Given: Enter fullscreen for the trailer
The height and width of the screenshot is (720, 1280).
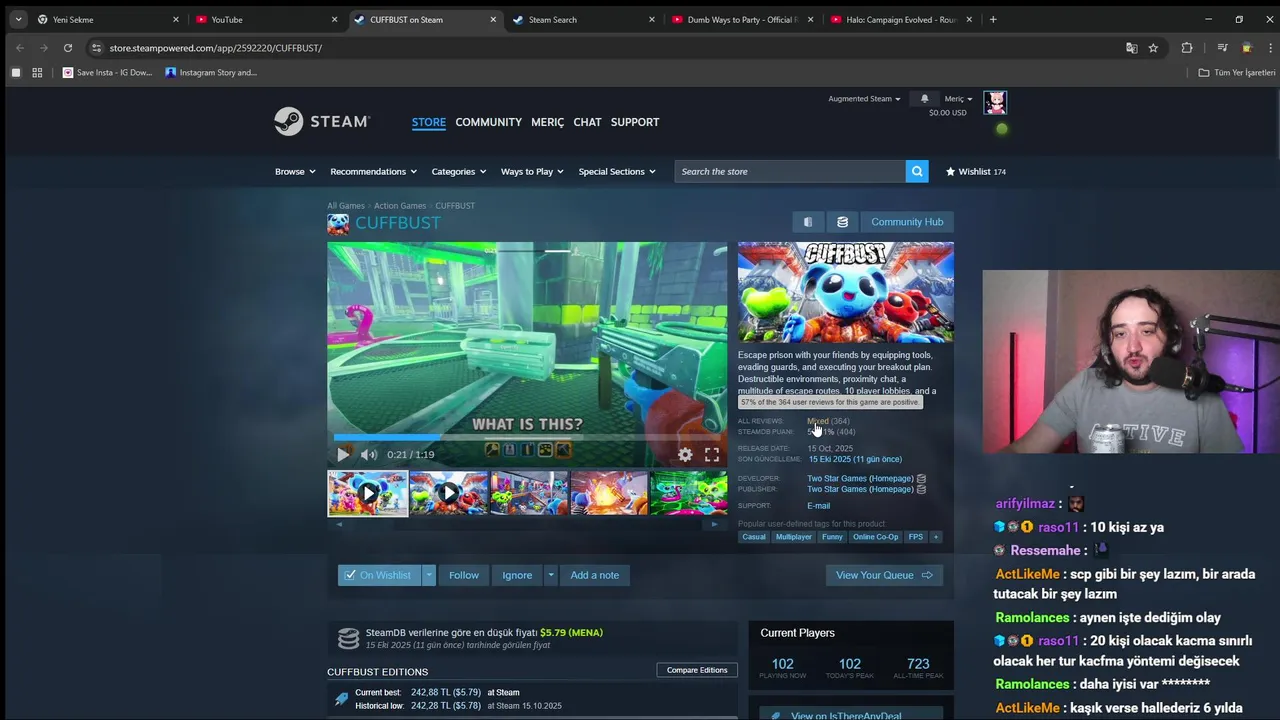Looking at the screenshot, I should [712, 454].
